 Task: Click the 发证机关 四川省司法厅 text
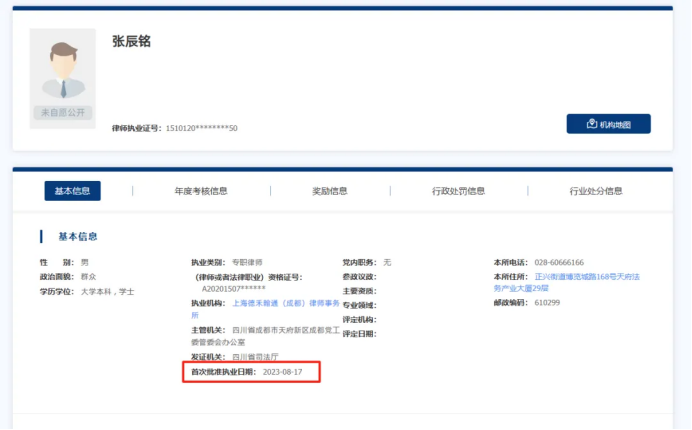click(x=254, y=356)
